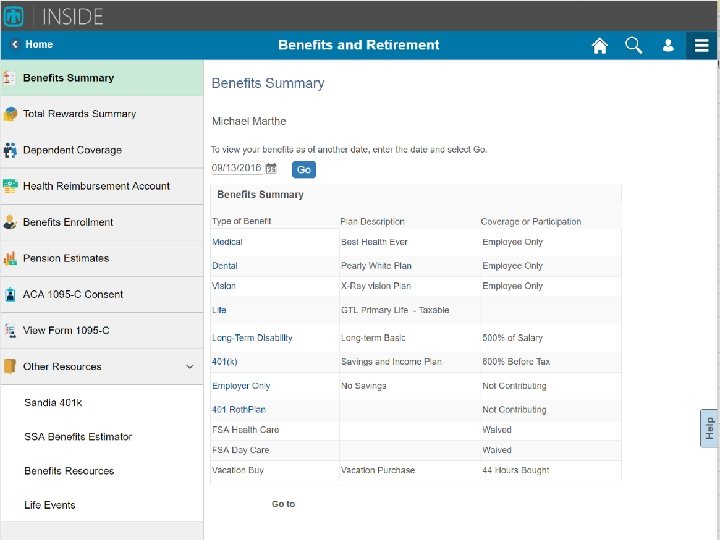Click the Total Rewards Summary icon
Image resolution: width=720 pixels, height=540 pixels.
click(10, 113)
